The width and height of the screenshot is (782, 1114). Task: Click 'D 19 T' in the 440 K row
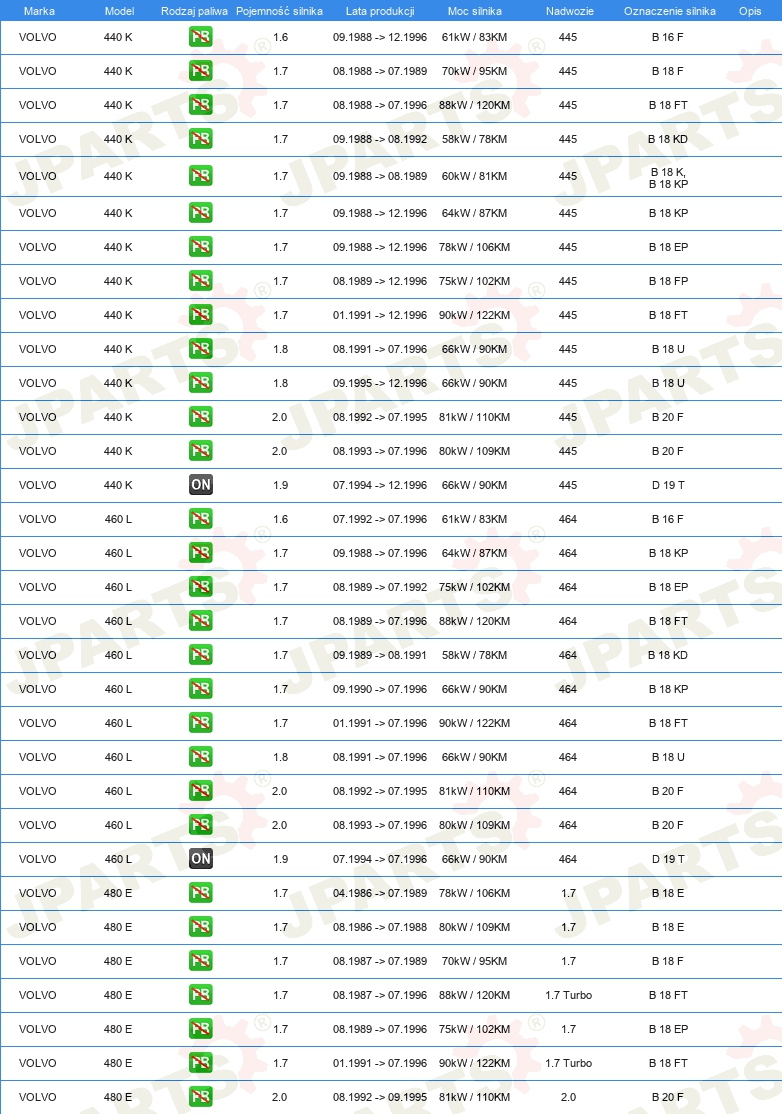click(668, 485)
